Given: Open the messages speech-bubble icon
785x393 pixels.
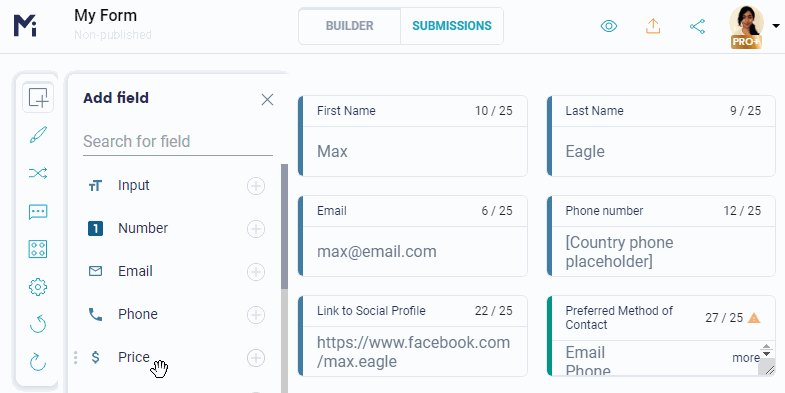Looking at the screenshot, I should (x=38, y=212).
